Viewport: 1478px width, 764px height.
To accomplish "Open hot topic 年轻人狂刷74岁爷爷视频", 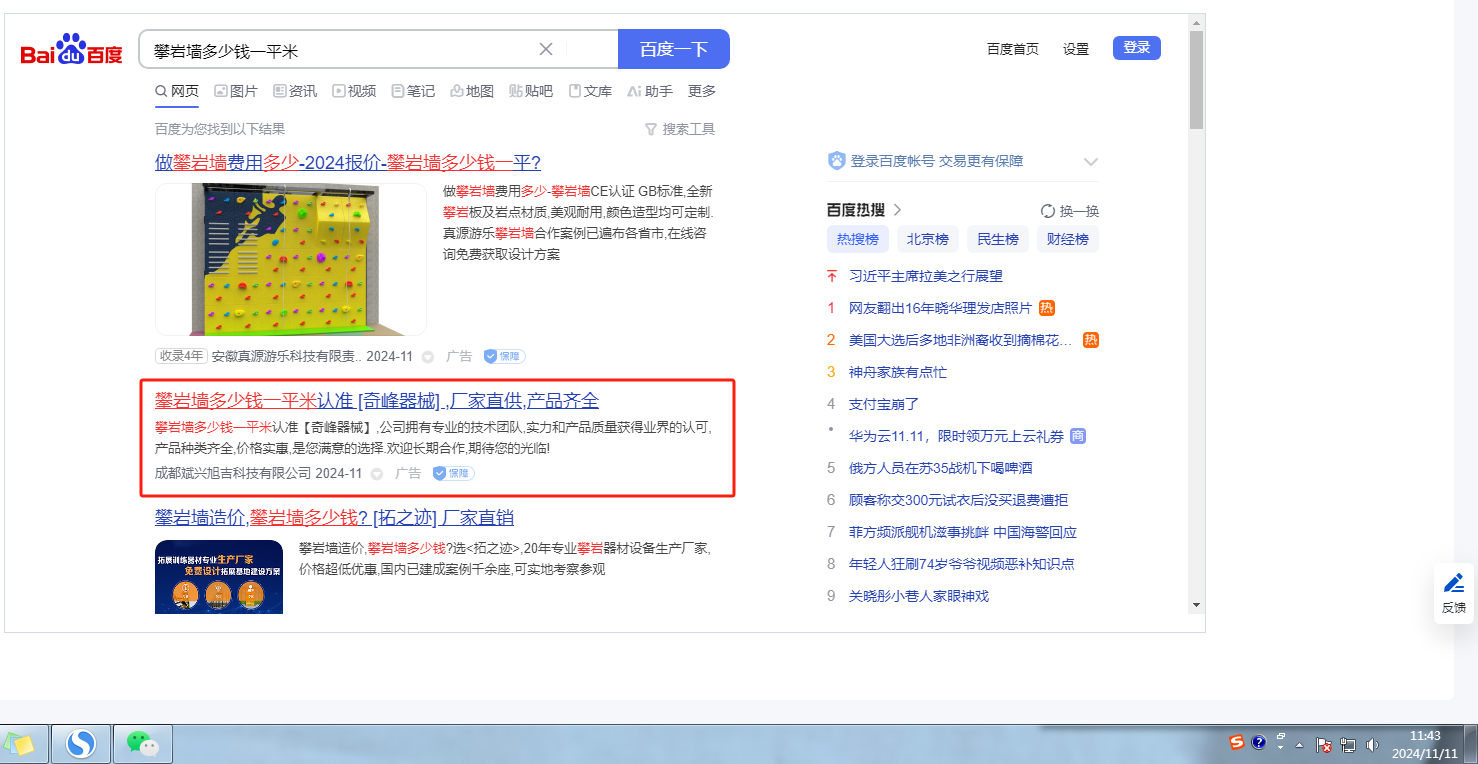I will [x=962, y=564].
